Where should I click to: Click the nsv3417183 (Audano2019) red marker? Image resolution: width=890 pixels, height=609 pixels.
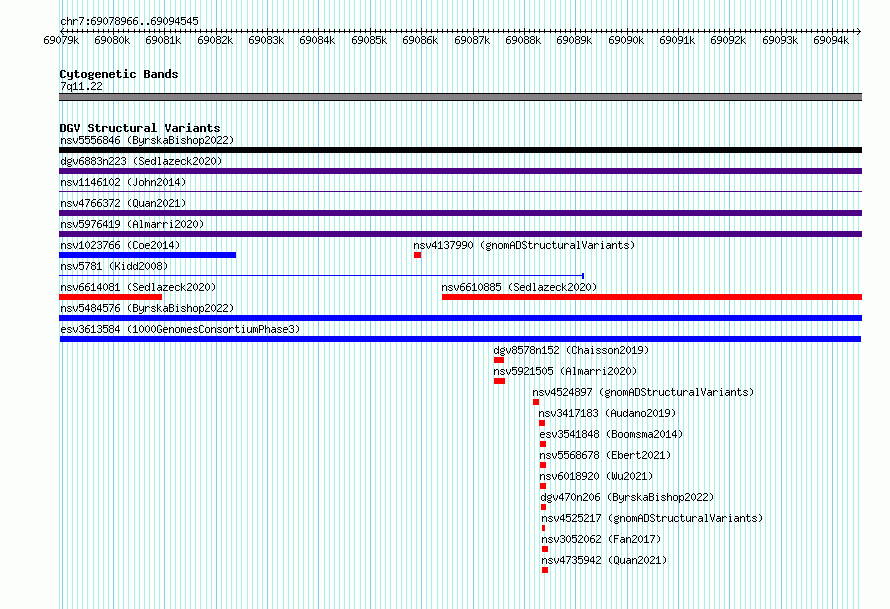coord(542,423)
